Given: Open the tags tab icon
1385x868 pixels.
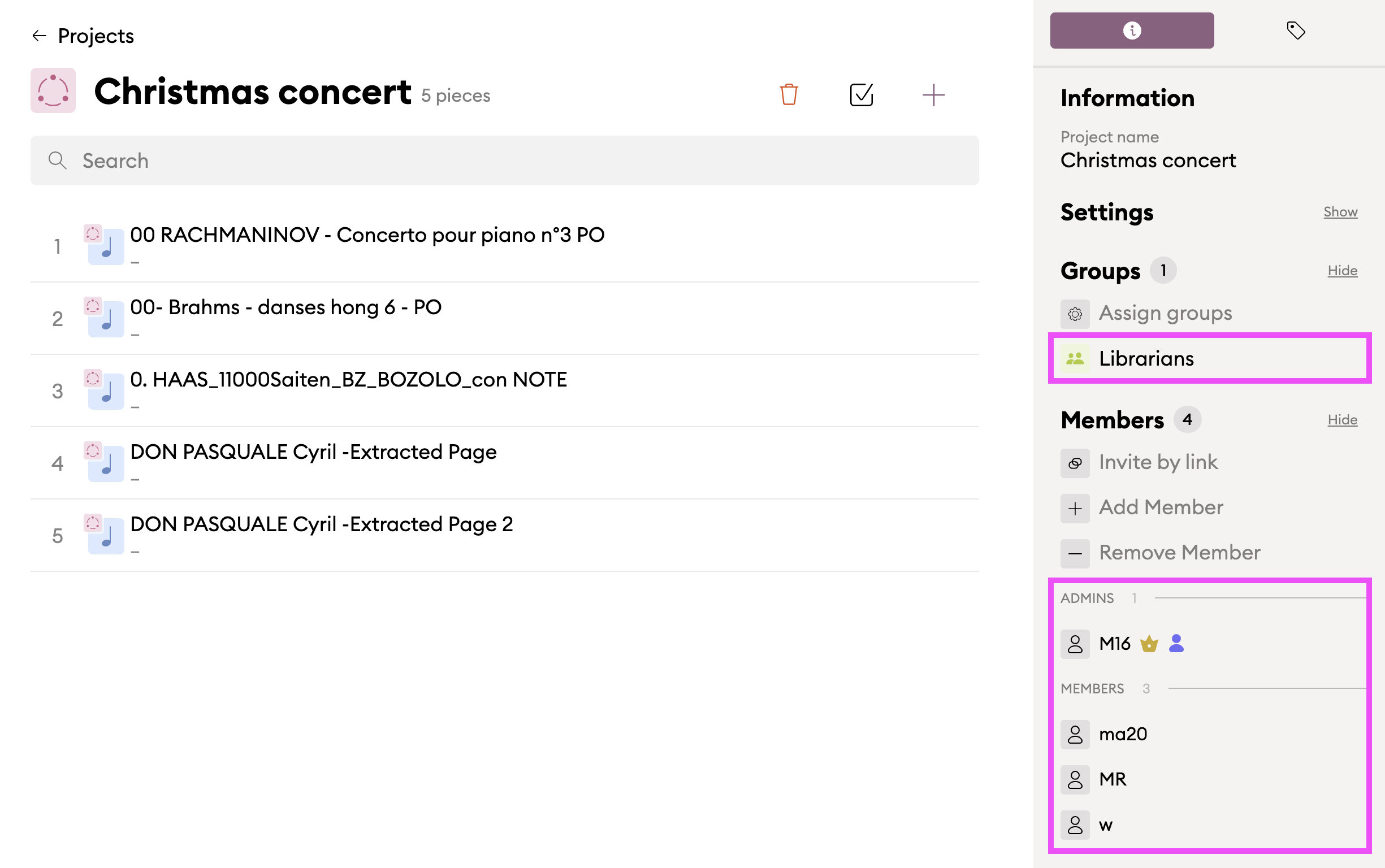Looking at the screenshot, I should pos(1296,31).
